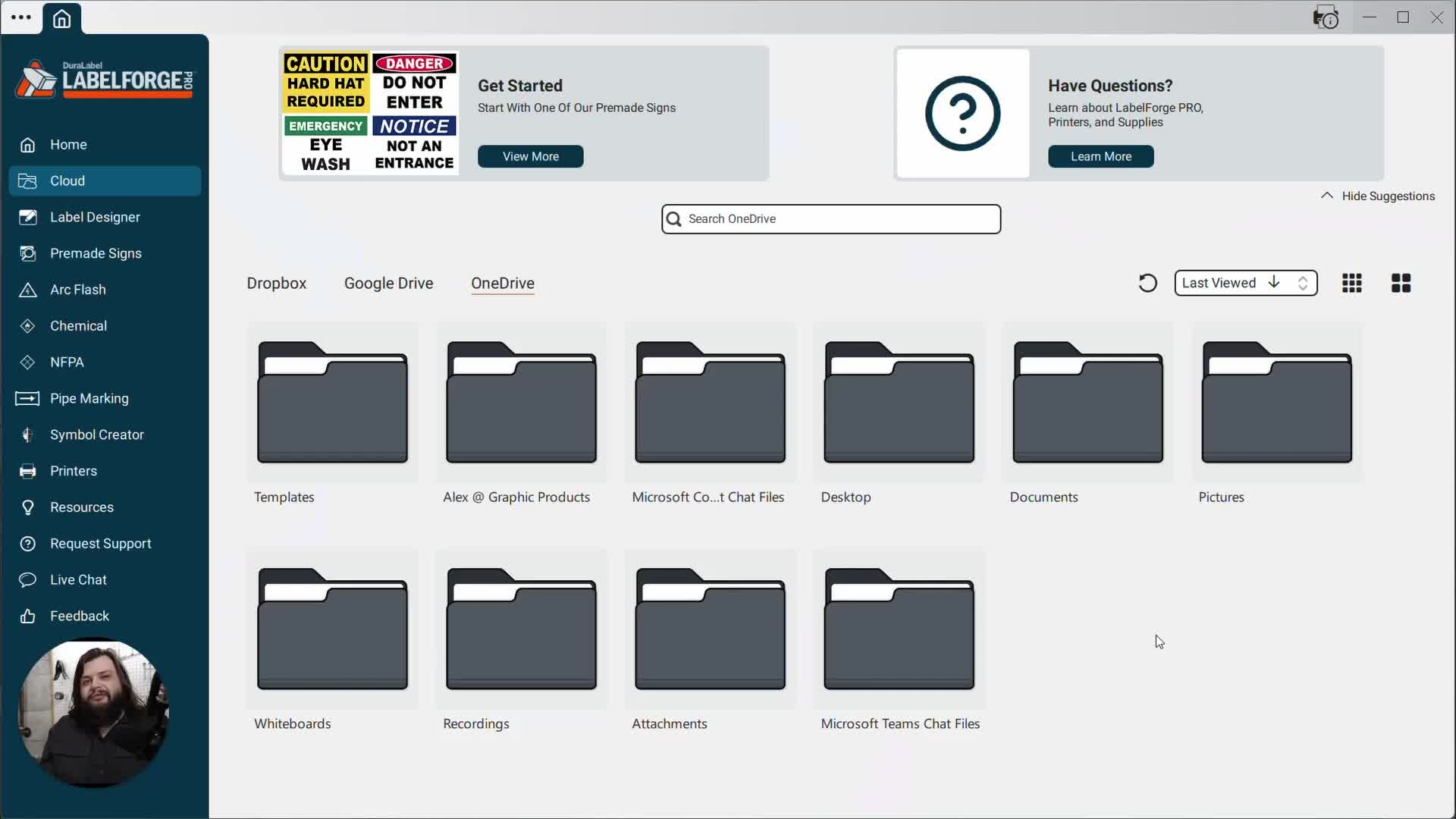Click the Printers icon in sidebar

(x=28, y=472)
